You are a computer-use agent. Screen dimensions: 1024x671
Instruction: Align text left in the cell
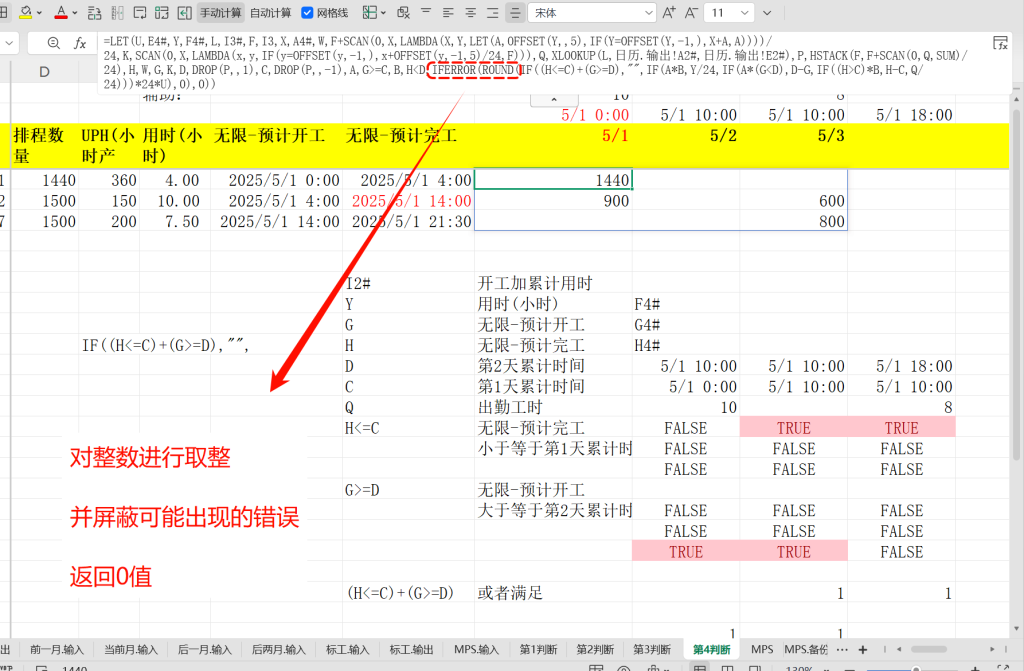448,12
